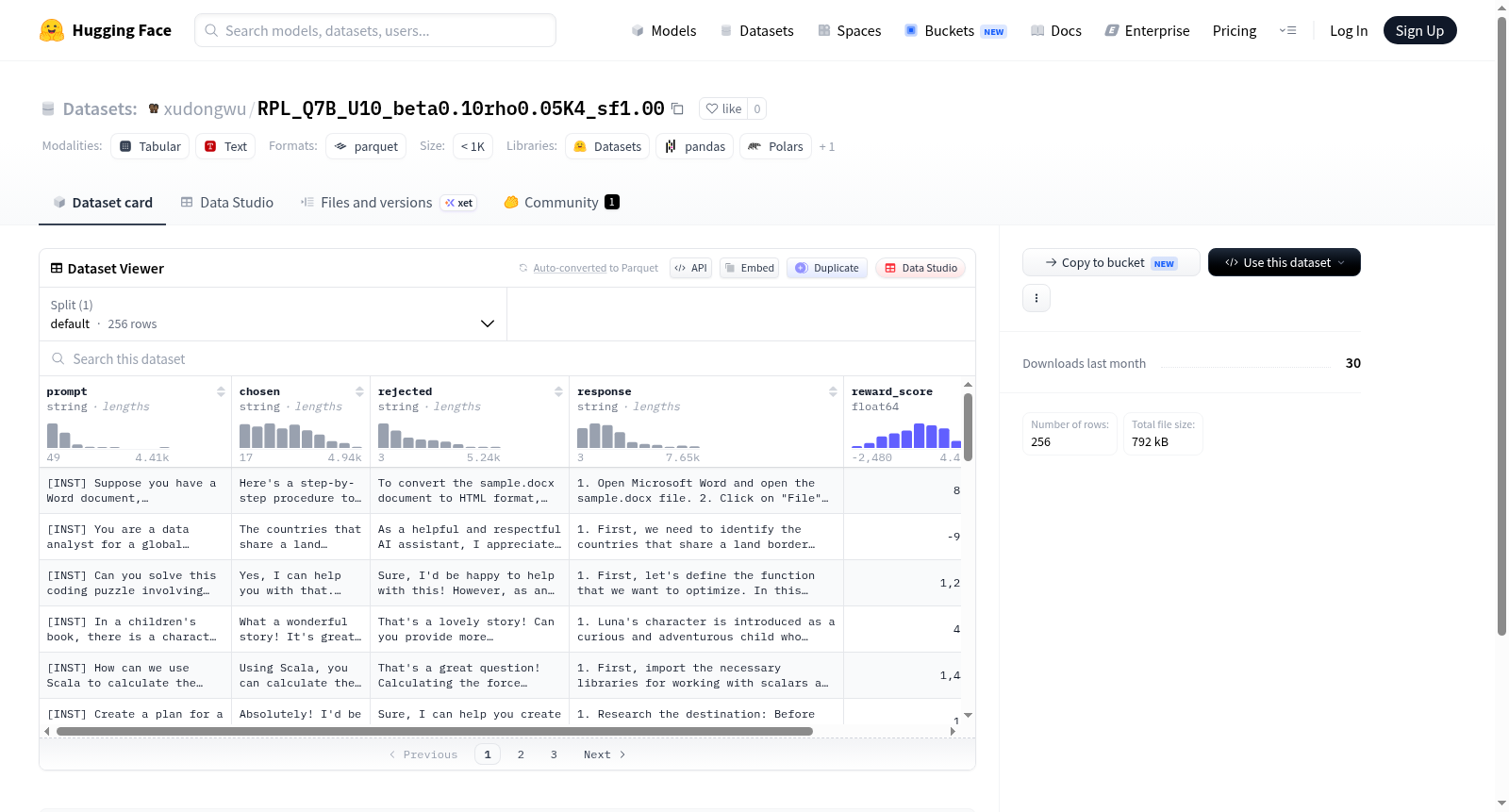Image resolution: width=1509 pixels, height=812 pixels.
Task: Go to page 3 of the dataset
Action: [x=554, y=754]
